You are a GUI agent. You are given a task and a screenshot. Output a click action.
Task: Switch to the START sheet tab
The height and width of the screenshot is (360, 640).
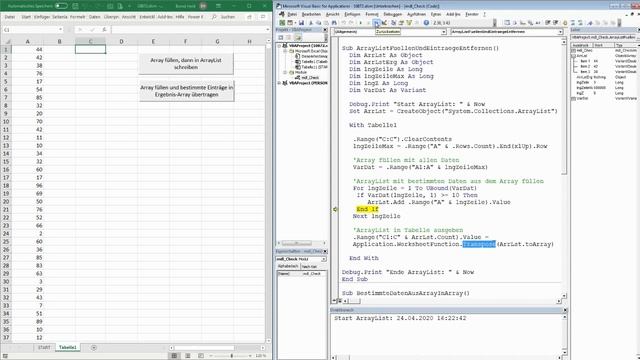pos(44,347)
